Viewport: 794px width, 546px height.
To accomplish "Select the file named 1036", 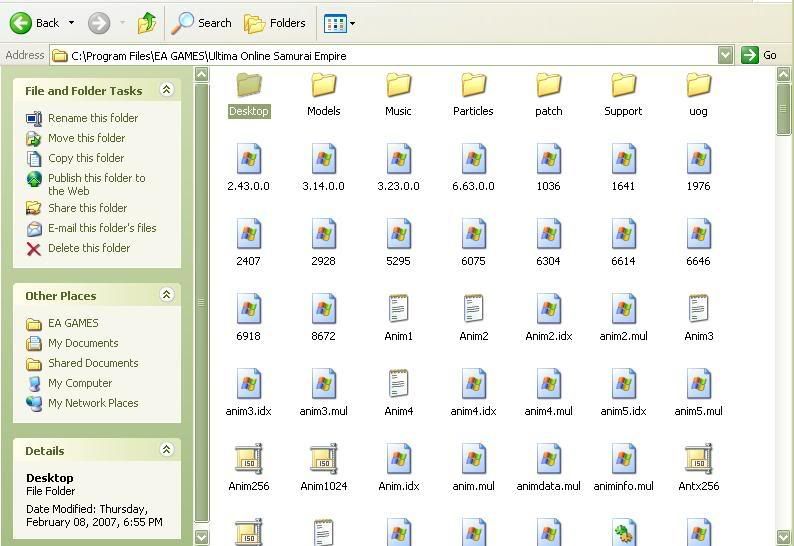I will tap(548, 168).
